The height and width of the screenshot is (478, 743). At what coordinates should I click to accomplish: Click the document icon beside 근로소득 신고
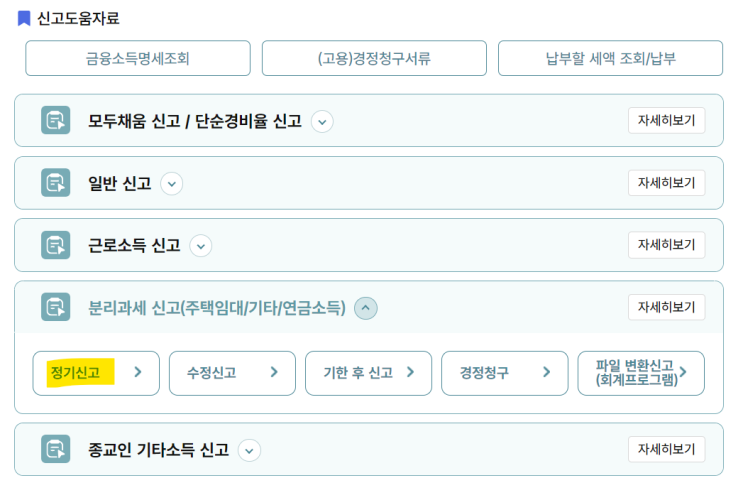click(x=56, y=245)
